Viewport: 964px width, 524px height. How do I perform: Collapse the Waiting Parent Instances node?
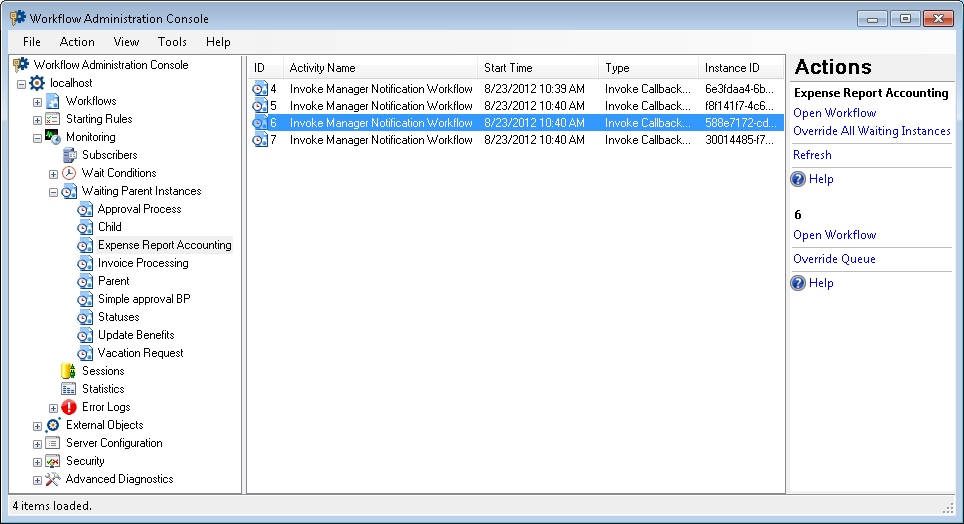tap(53, 191)
